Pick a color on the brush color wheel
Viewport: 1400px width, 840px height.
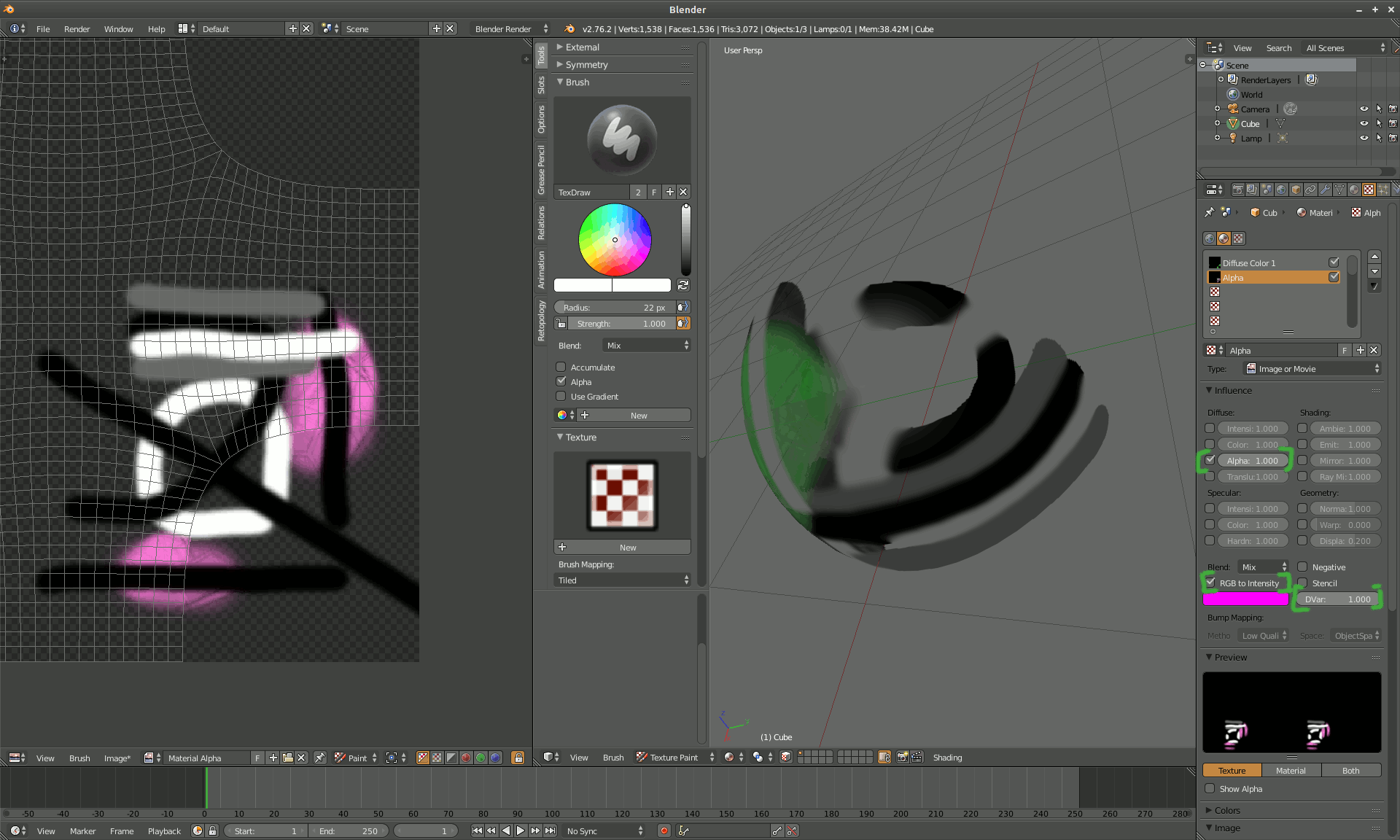[x=615, y=240]
